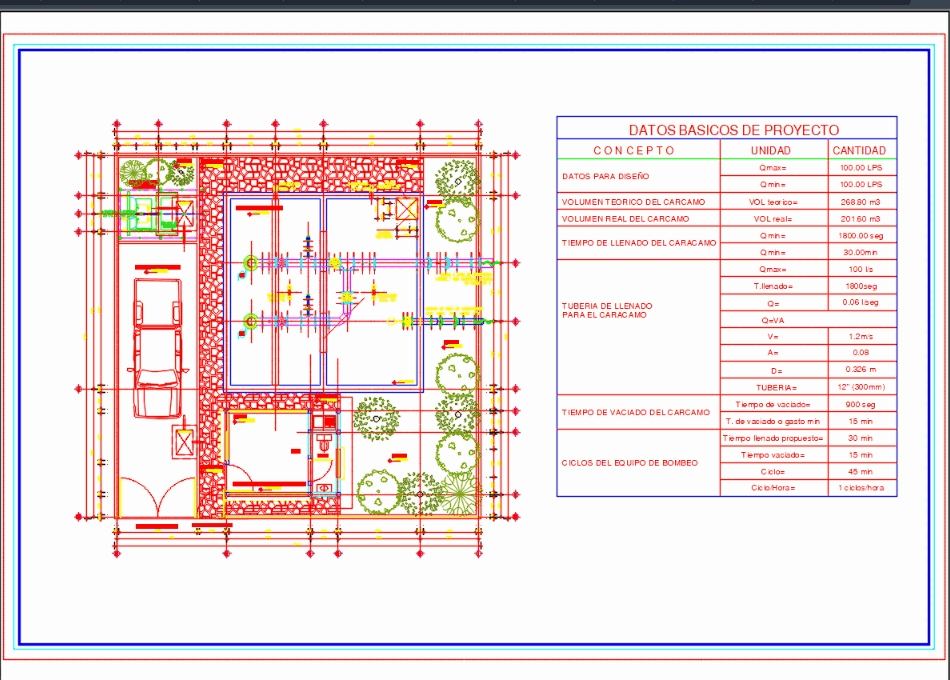Select the upper green pump circle symbol

pyautogui.click(x=249, y=262)
